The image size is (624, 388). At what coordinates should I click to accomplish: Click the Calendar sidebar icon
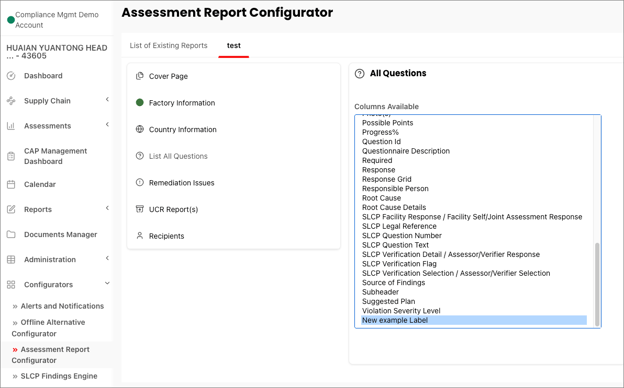coord(11,184)
